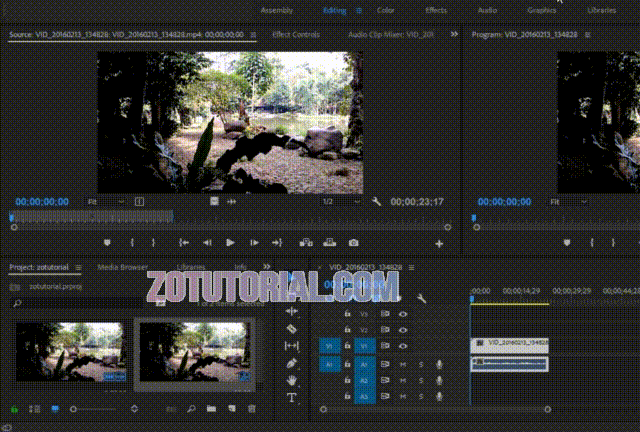The image size is (640, 432).
Task: Switch to Graphics workspace
Action: pos(542,10)
